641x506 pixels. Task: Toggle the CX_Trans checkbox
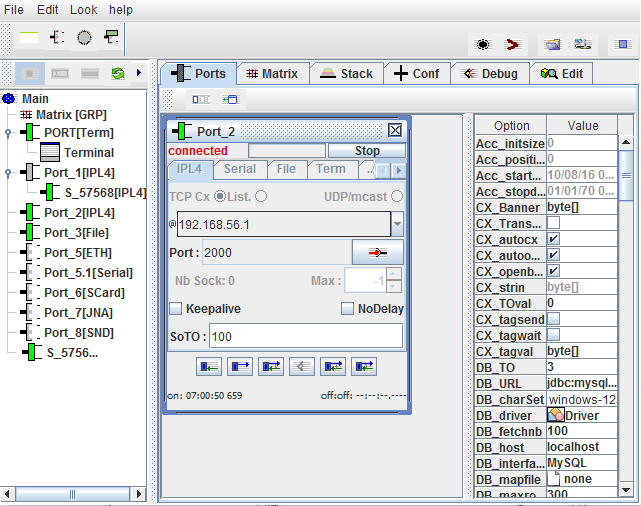pyautogui.click(x=553, y=223)
